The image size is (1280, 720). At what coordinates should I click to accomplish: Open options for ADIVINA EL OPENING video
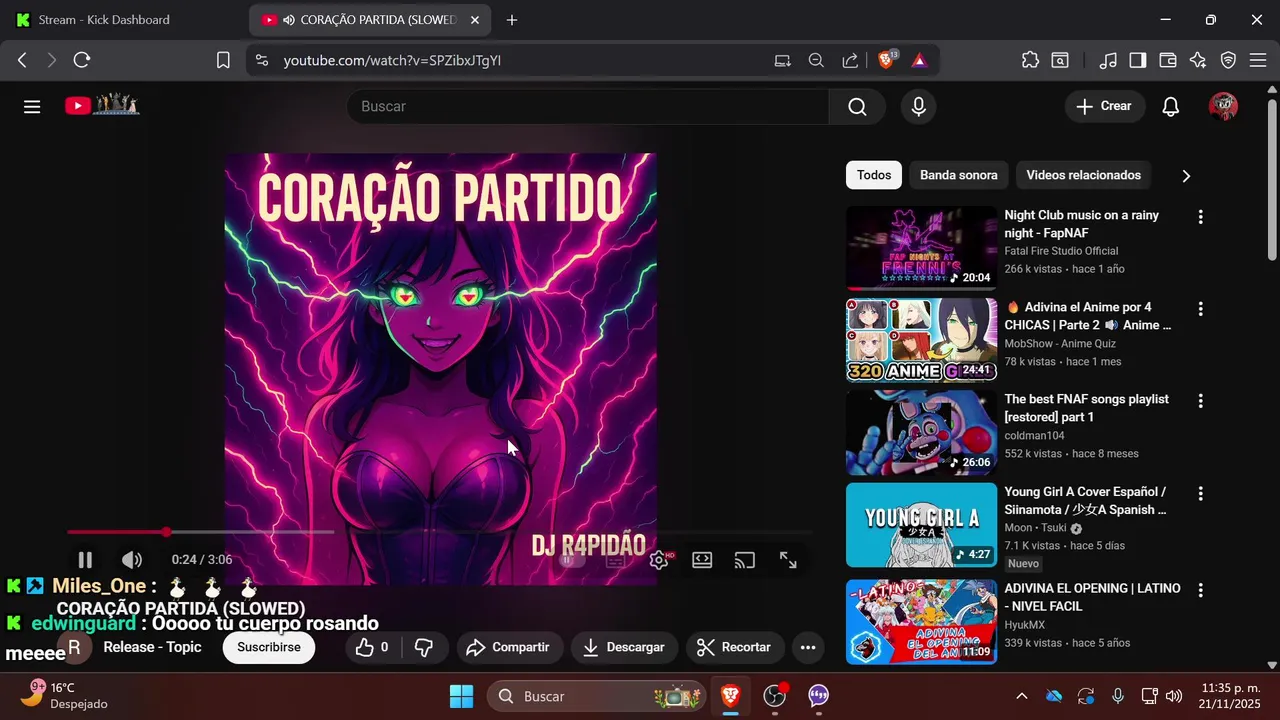(1201, 590)
